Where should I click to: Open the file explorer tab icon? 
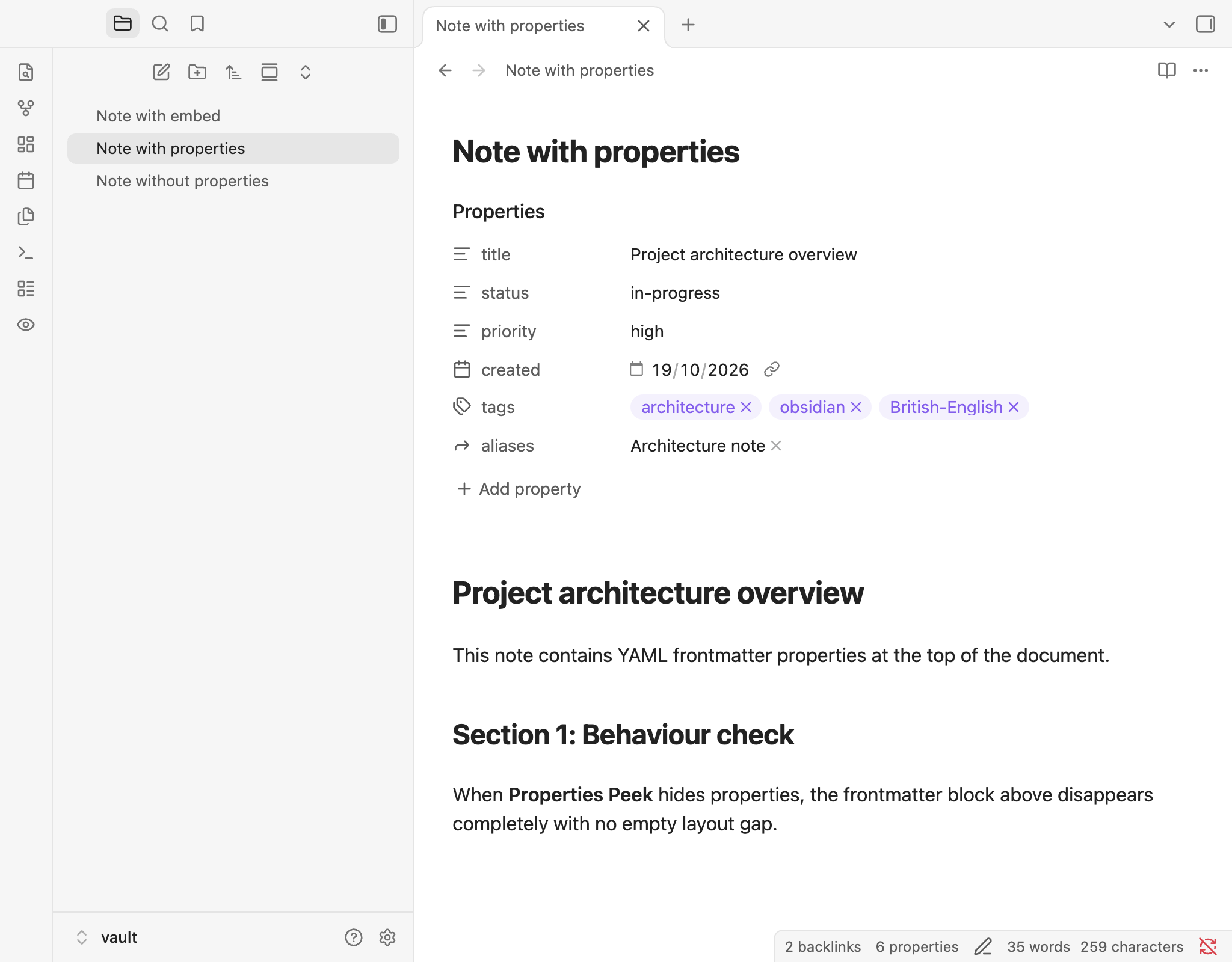(123, 24)
